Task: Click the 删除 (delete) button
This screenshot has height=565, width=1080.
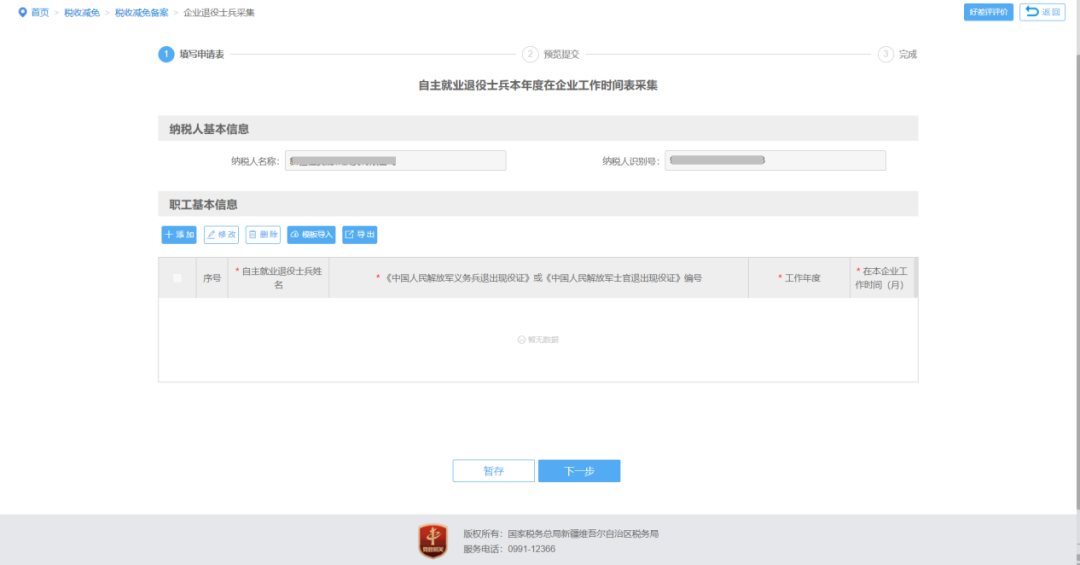Action: coord(263,235)
